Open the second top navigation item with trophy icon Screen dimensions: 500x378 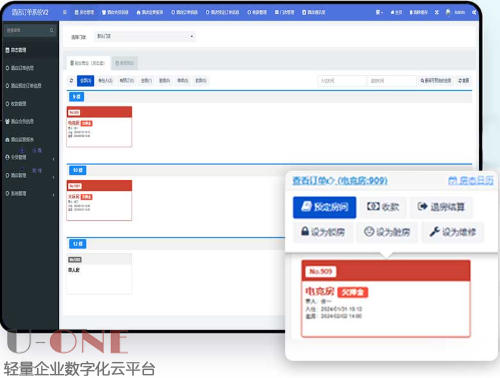(x=115, y=12)
